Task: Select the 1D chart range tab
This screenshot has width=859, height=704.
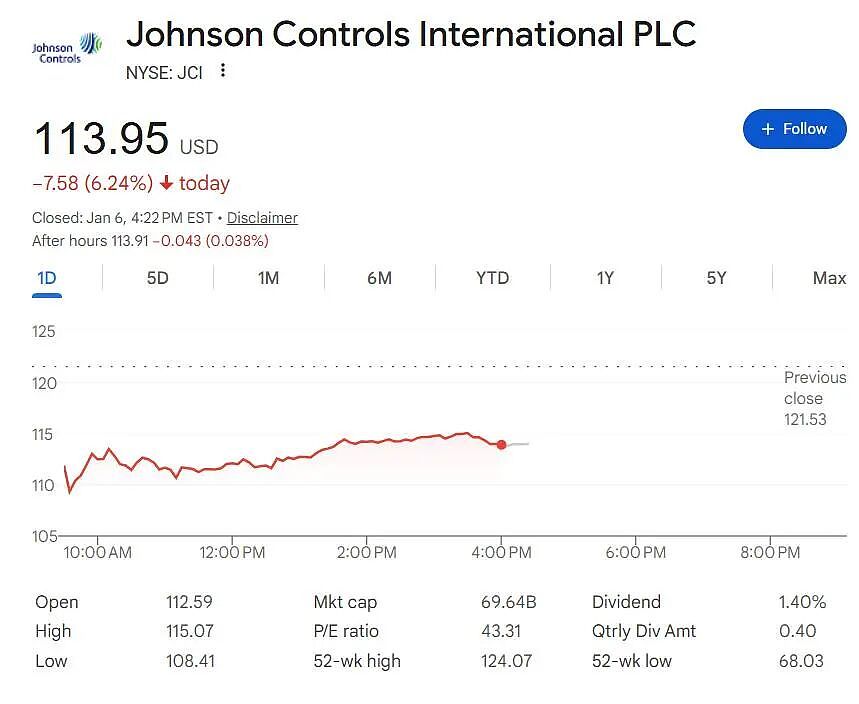Action: (47, 278)
